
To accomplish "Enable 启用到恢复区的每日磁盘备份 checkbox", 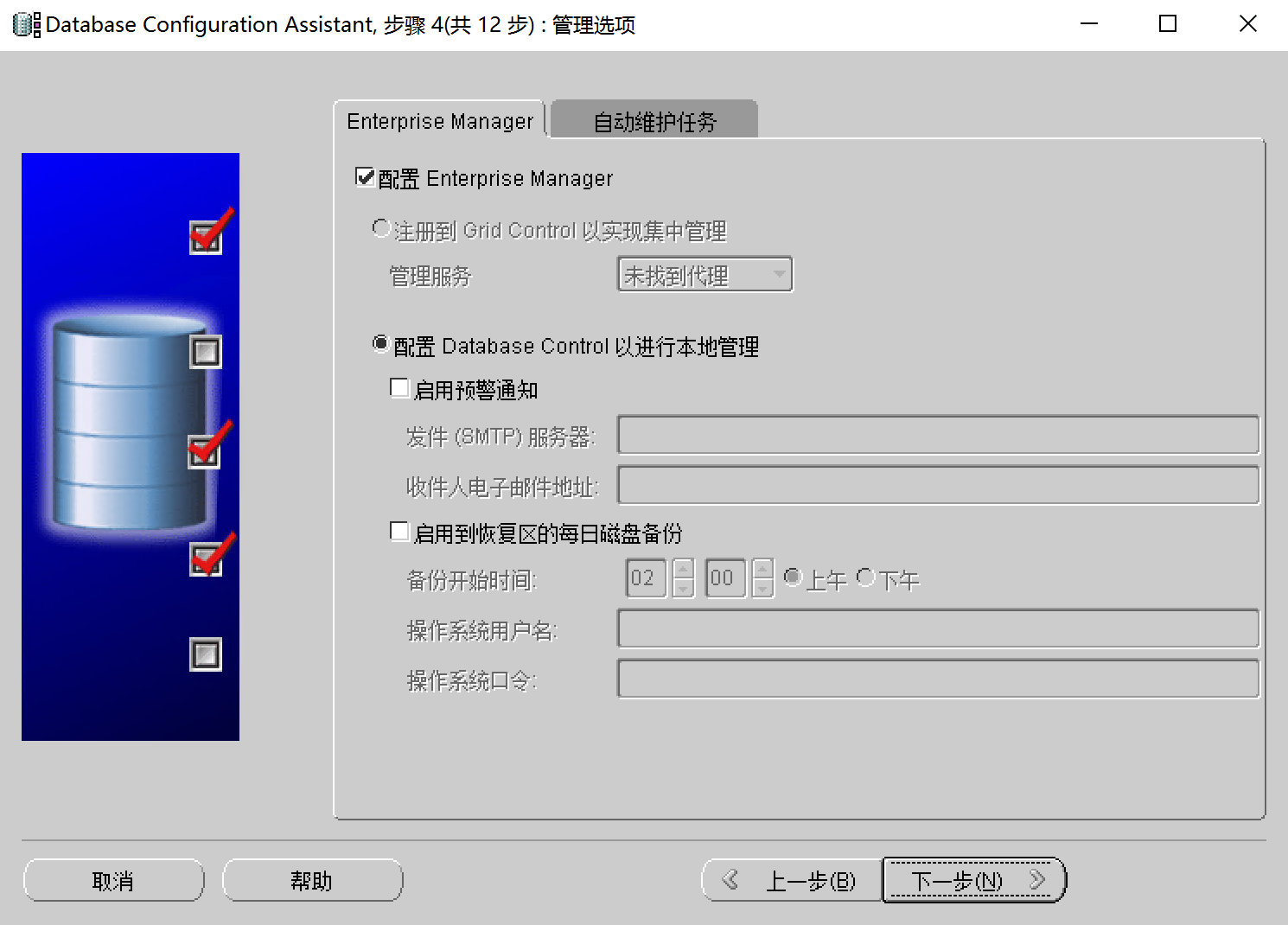I will pos(399,532).
